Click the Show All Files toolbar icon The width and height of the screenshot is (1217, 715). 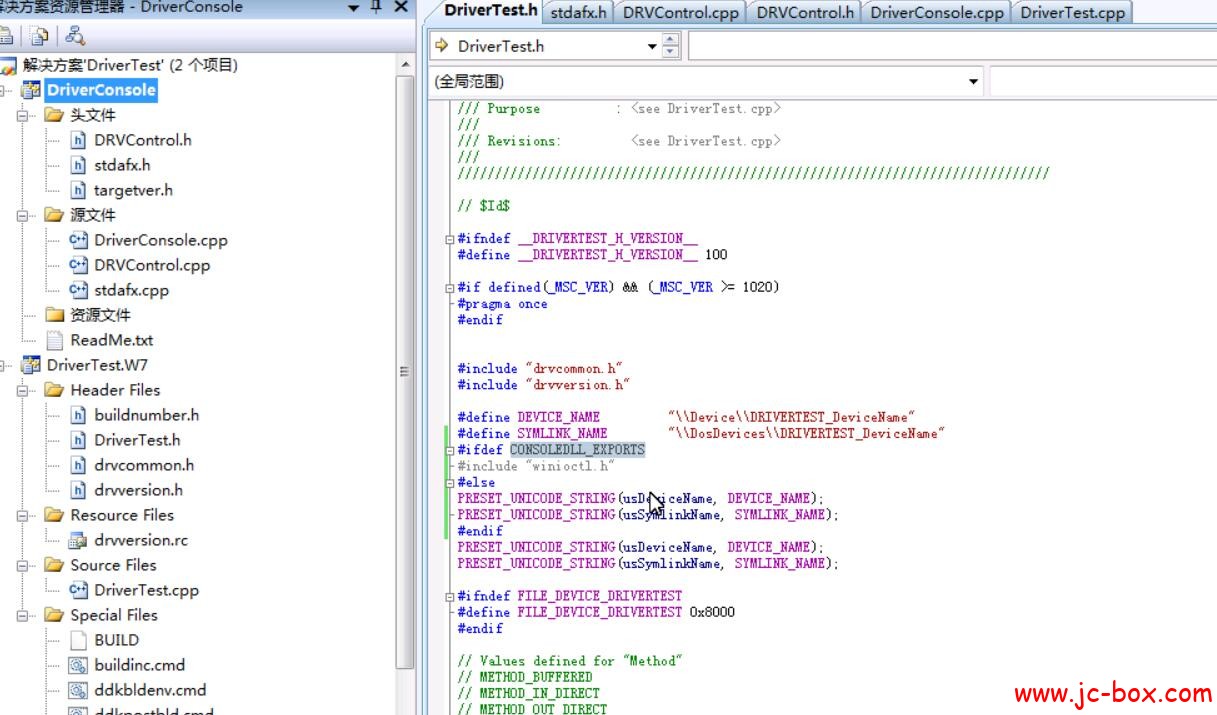[39, 36]
